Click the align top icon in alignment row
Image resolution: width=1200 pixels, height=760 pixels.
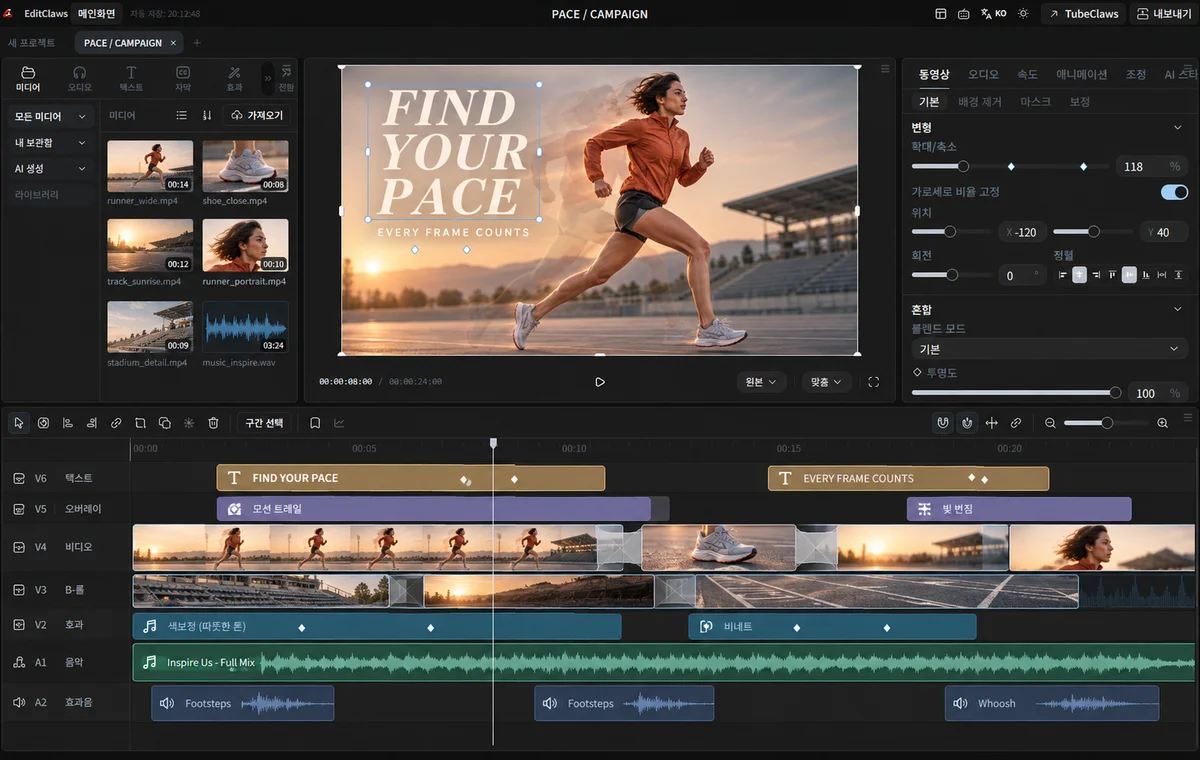pos(1113,274)
